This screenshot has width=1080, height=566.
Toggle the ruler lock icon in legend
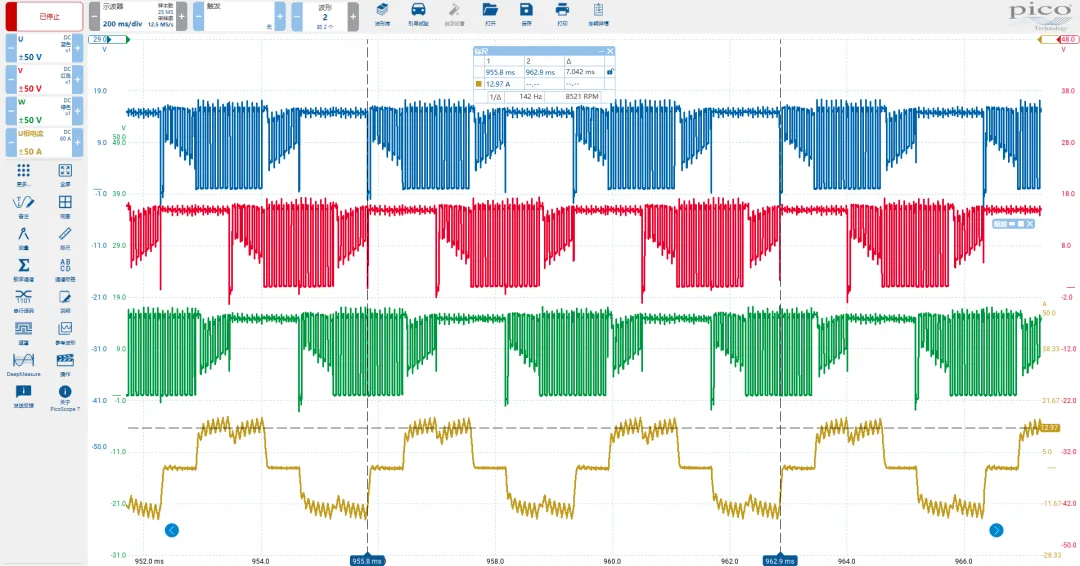click(x=610, y=72)
